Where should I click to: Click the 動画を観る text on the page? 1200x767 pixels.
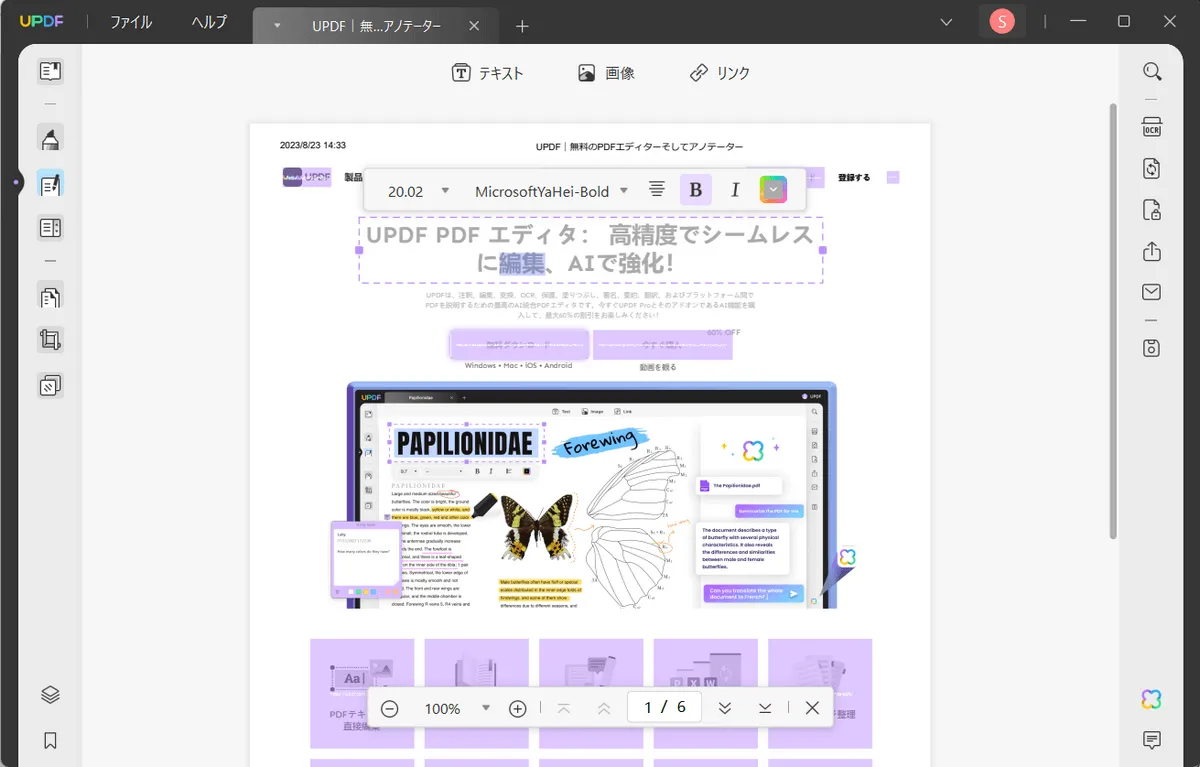(x=658, y=367)
